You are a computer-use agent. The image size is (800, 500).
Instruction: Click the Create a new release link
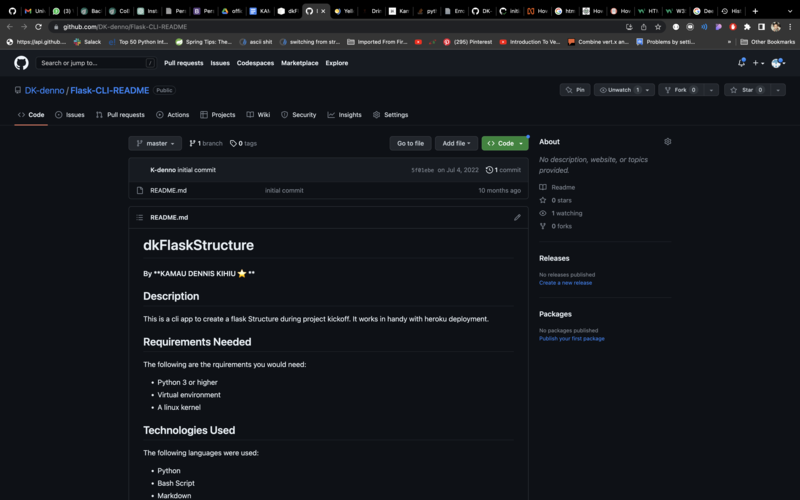565,283
